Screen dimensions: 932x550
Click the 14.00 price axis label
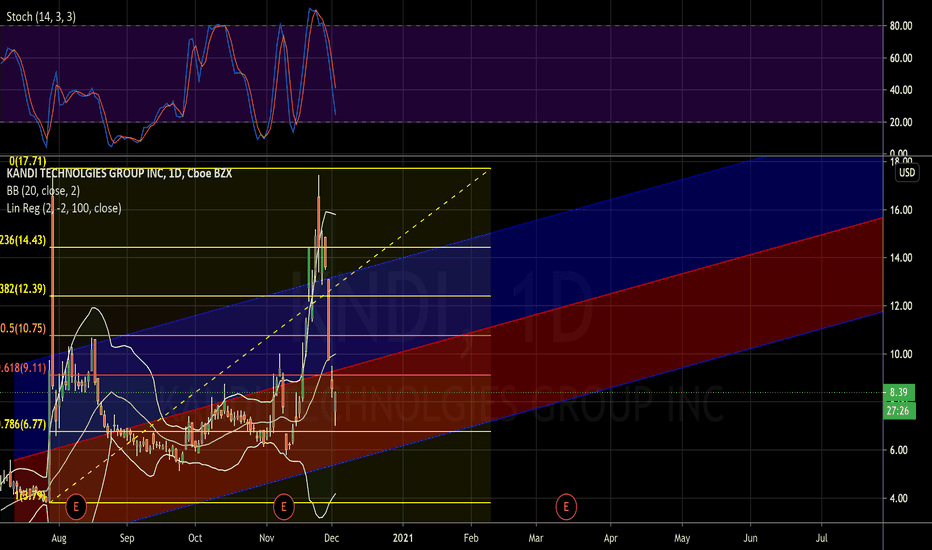[x=900, y=258]
